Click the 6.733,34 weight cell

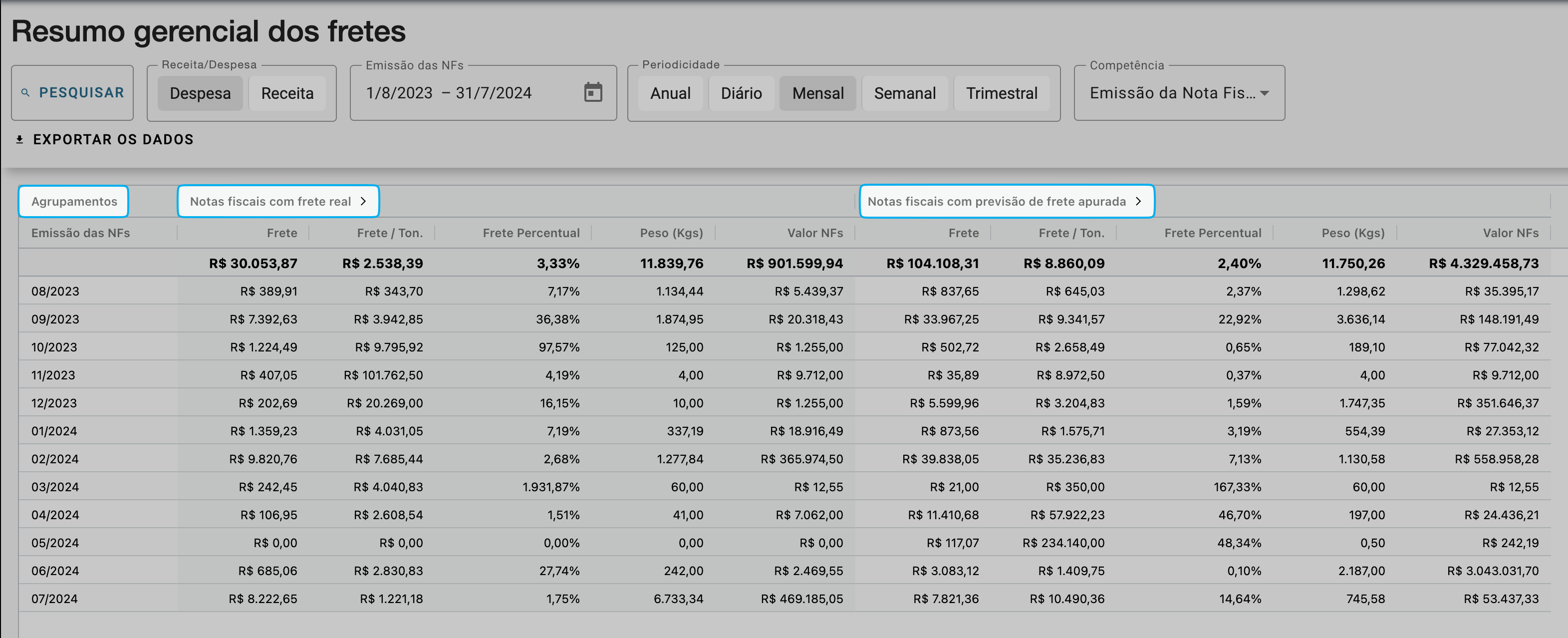coord(679,599)
